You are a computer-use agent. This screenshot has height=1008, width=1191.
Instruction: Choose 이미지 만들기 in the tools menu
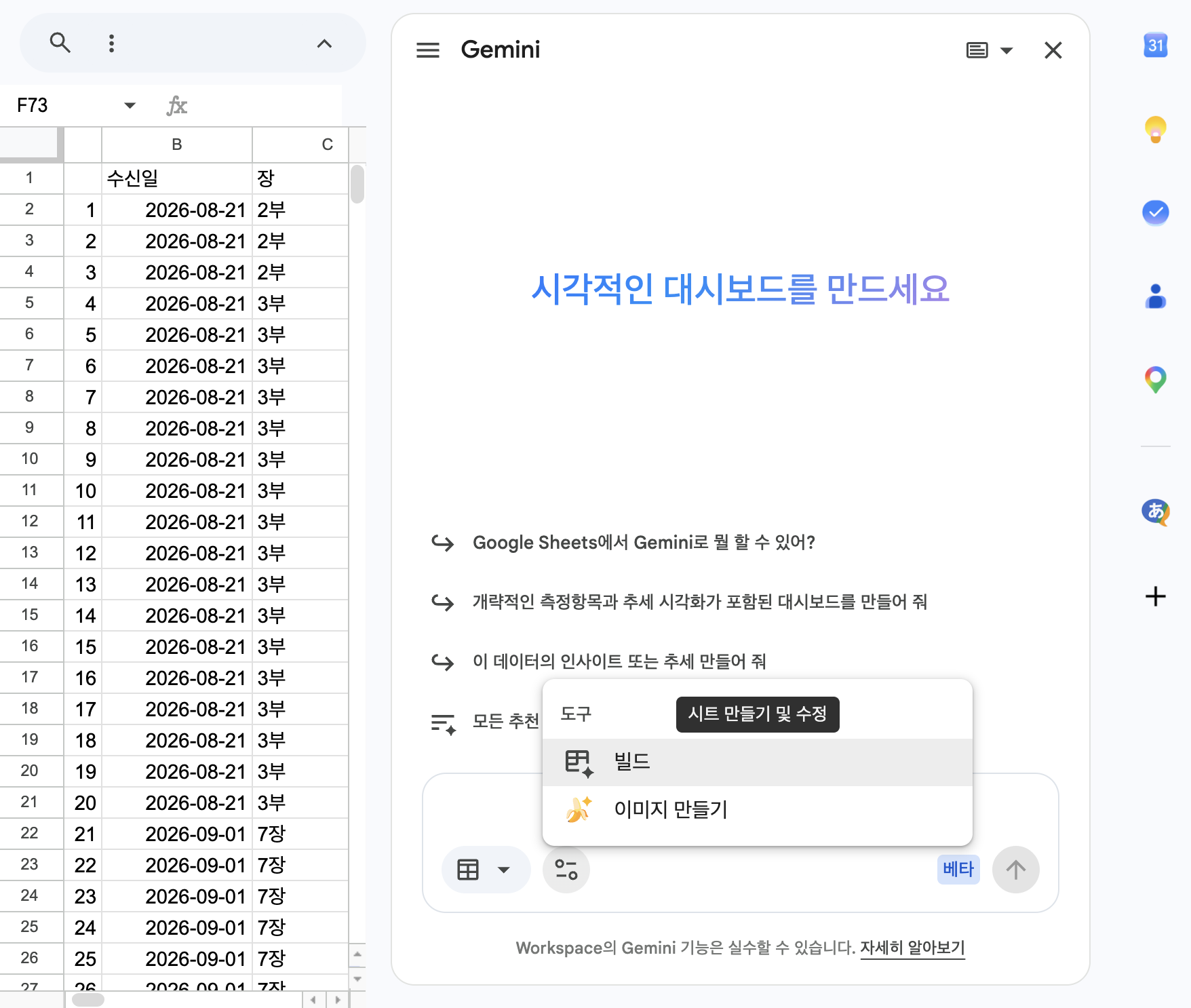click(x=758, y=809)
